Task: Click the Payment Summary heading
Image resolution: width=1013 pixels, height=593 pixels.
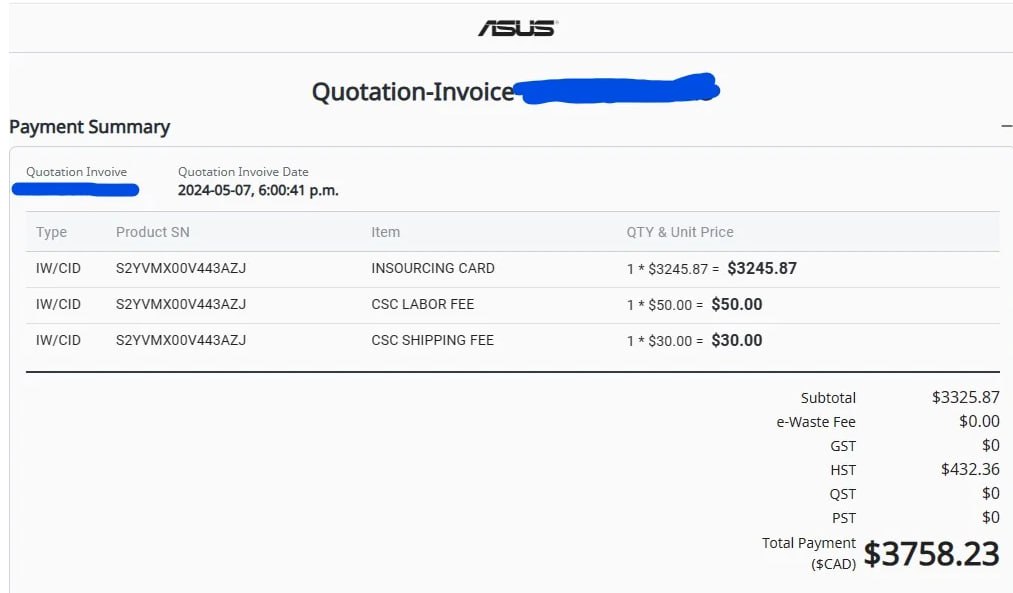Action: point(89,127)
